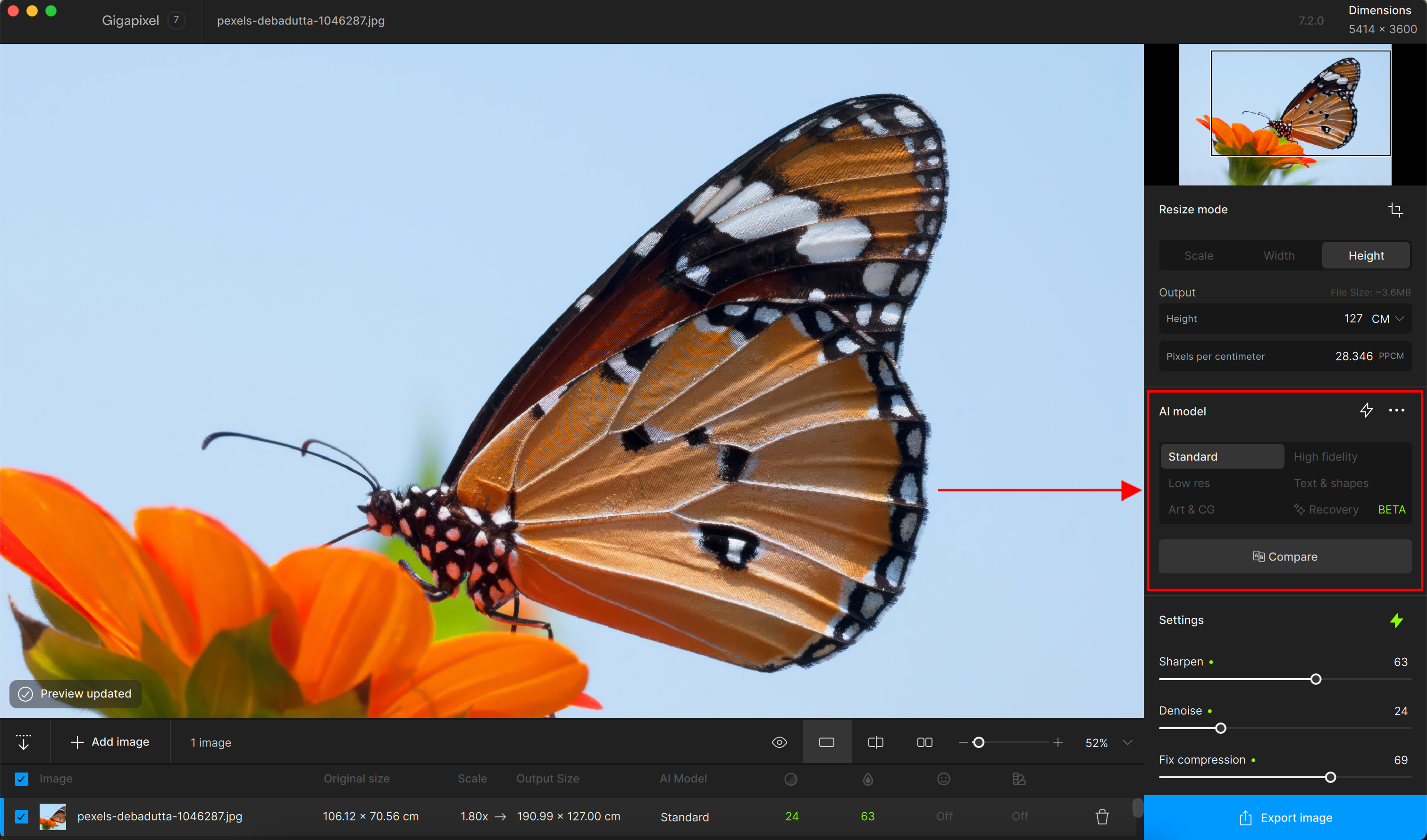1427x840 pixels.
Task: Click the Compare models button
Action: (x=1284, y=557)
